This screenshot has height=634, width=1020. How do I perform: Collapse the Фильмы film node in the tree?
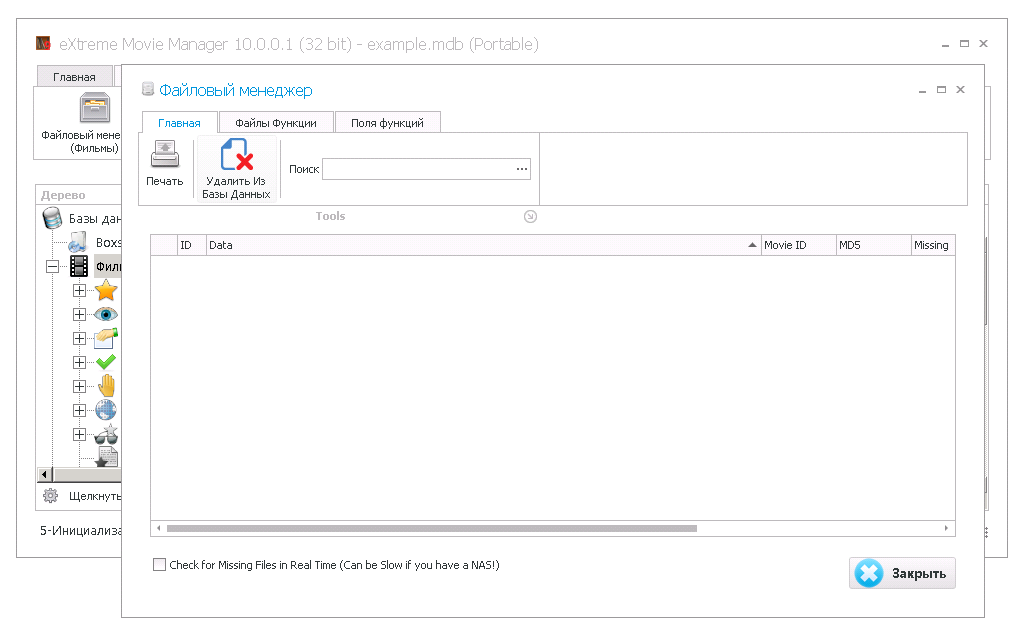click(x=53, y=266)
